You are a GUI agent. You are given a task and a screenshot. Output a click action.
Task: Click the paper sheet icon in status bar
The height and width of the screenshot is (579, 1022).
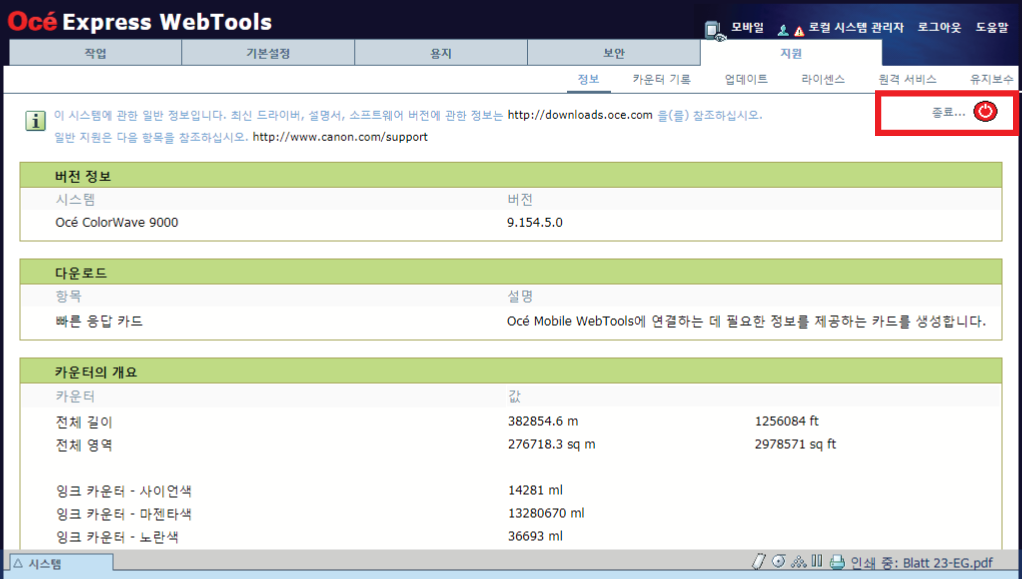(758, 561)
